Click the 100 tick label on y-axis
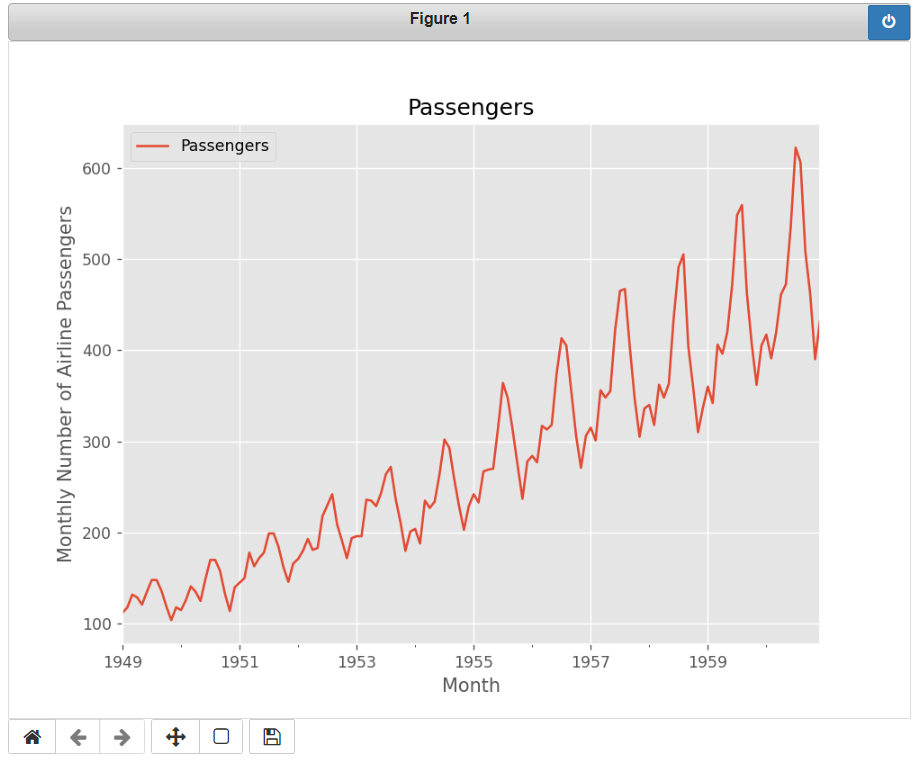 click(95, 624)
